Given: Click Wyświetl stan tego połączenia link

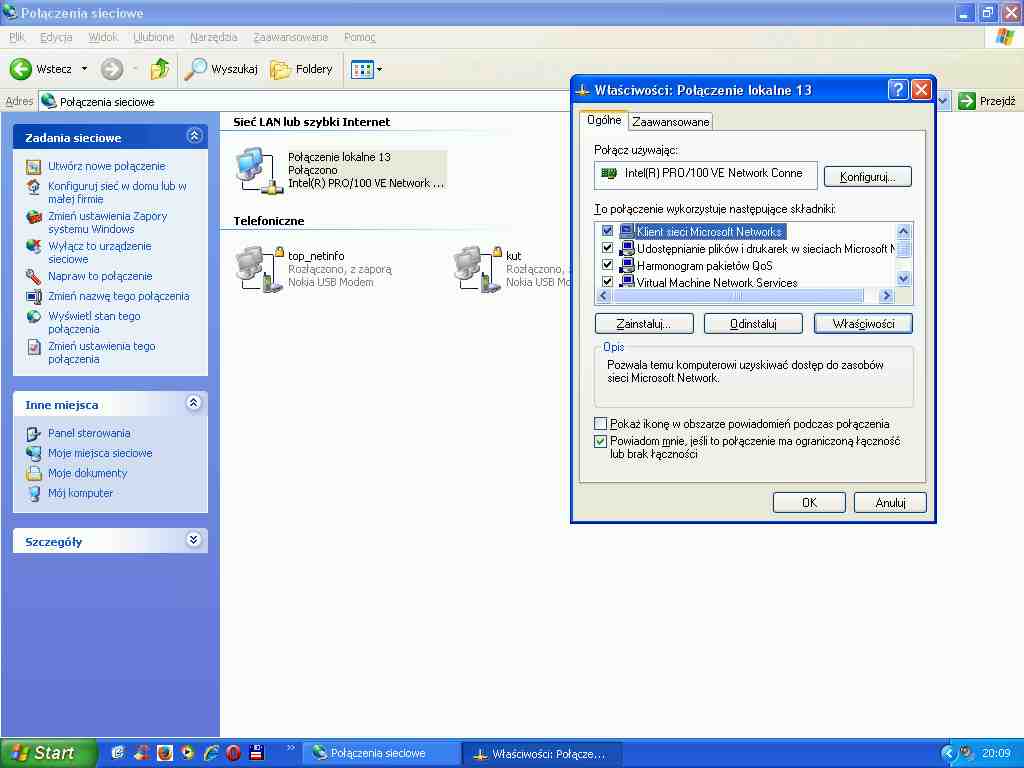Looking at the screenshot, I should tap(94, 323).
